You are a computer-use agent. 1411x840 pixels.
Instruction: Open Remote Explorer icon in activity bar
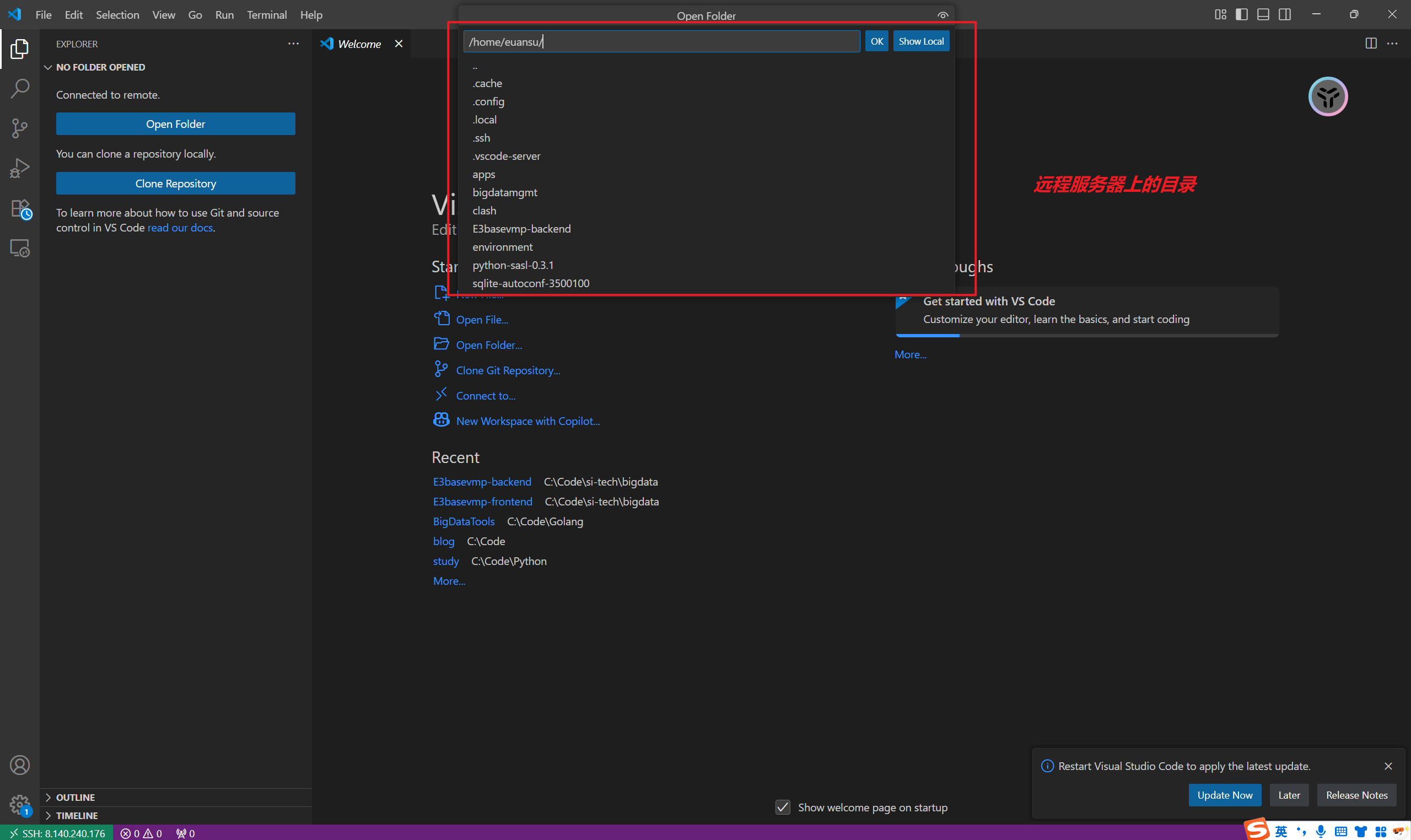(x=20, y=249)
